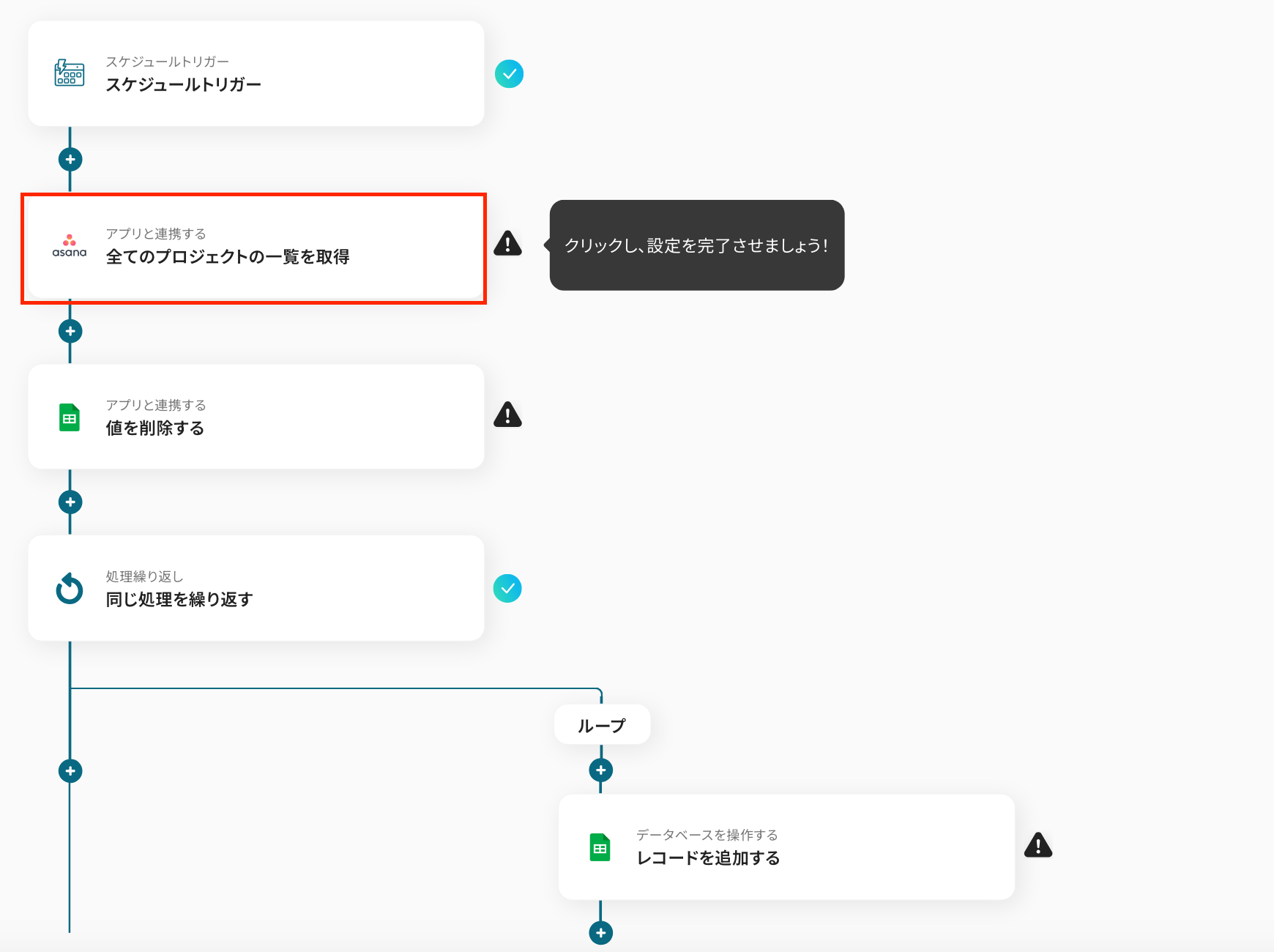1274x952 pixels.
Task: Click the ループ branch label
Action: pos(602,725)
